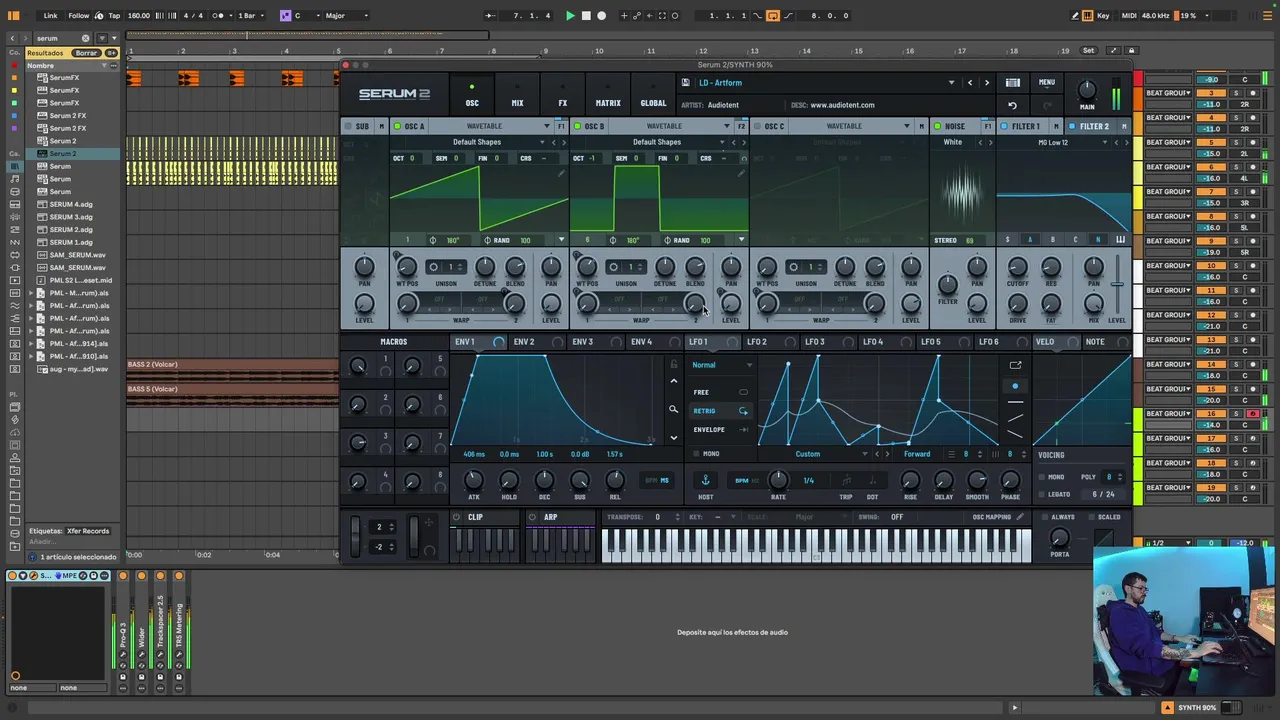Viewport: 1280px width, 720px height.
Task: Toggle the ARP power button
Action: tap(533, 517)
